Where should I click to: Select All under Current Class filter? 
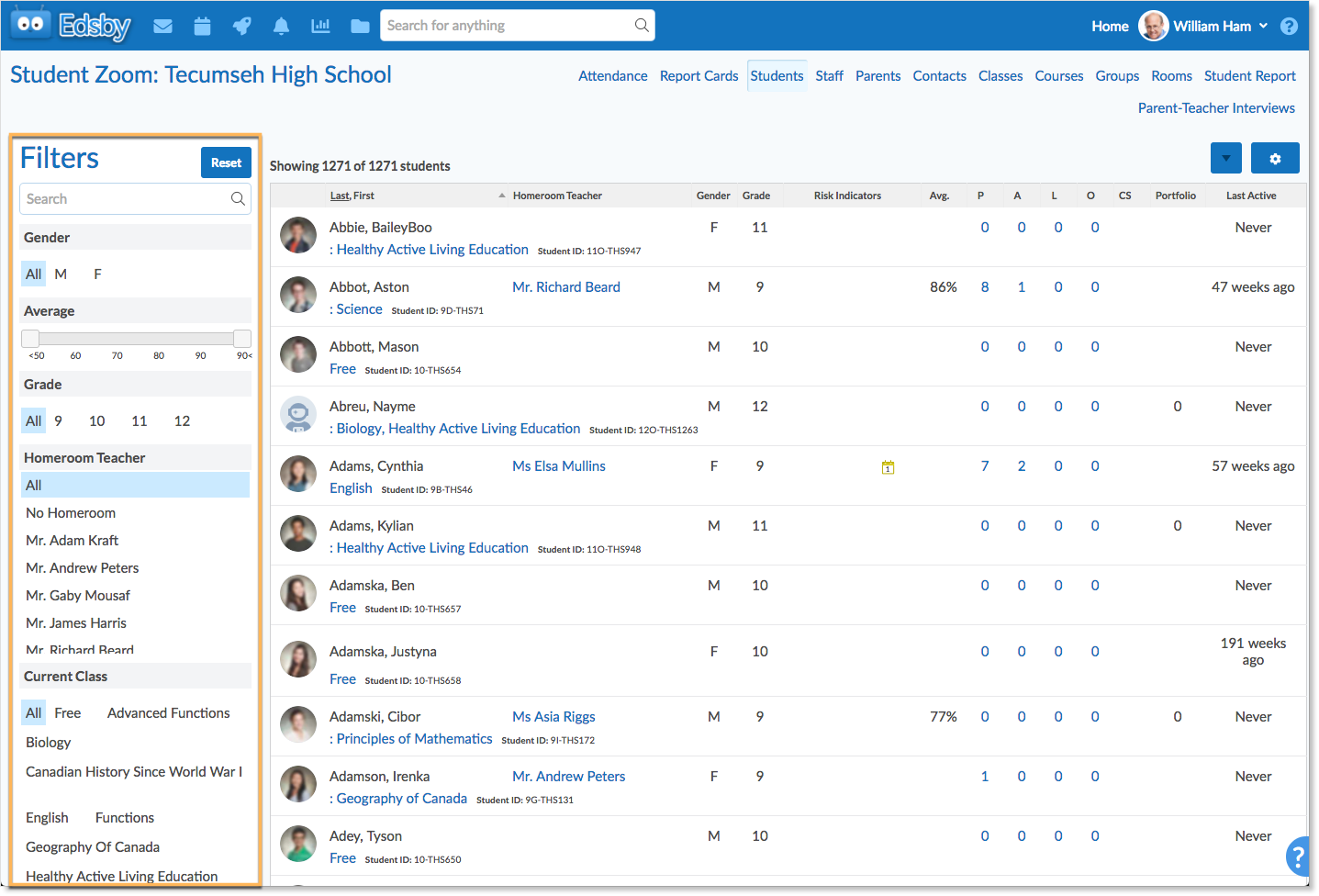[x=34, y=712]
